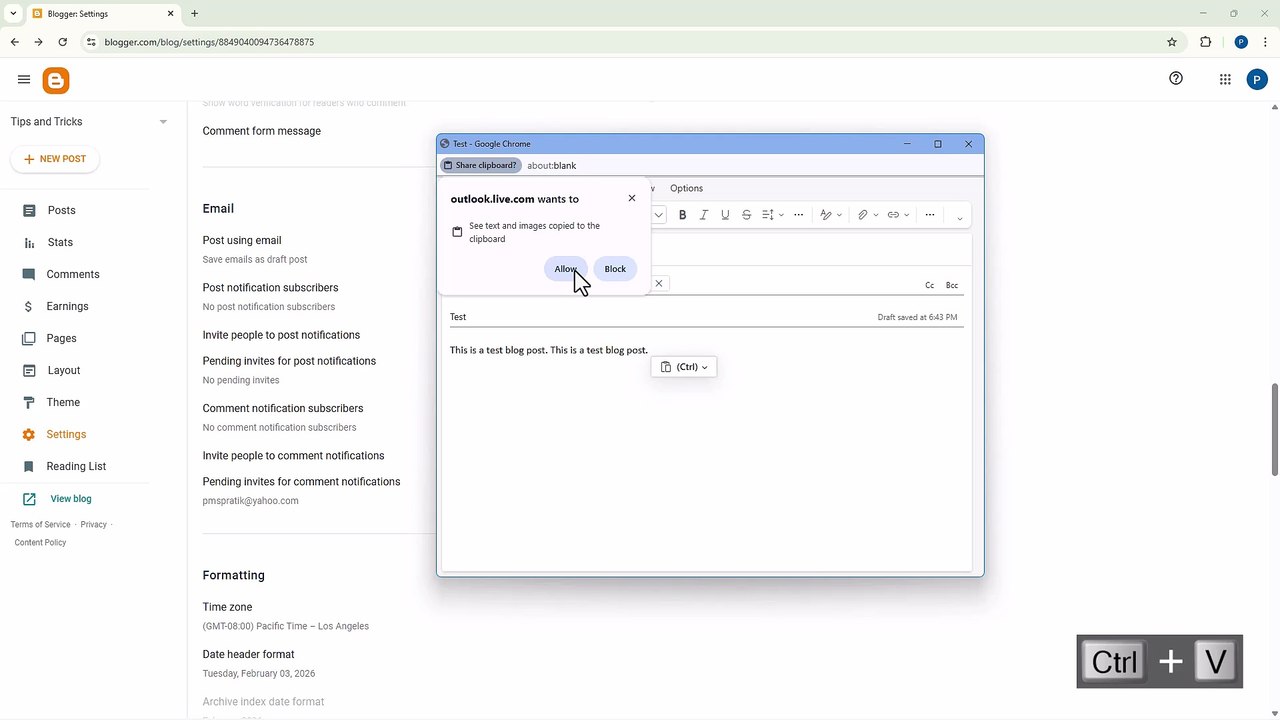Click the NEW POST button
Screen dimensions: 1280x720
[55, 159]
